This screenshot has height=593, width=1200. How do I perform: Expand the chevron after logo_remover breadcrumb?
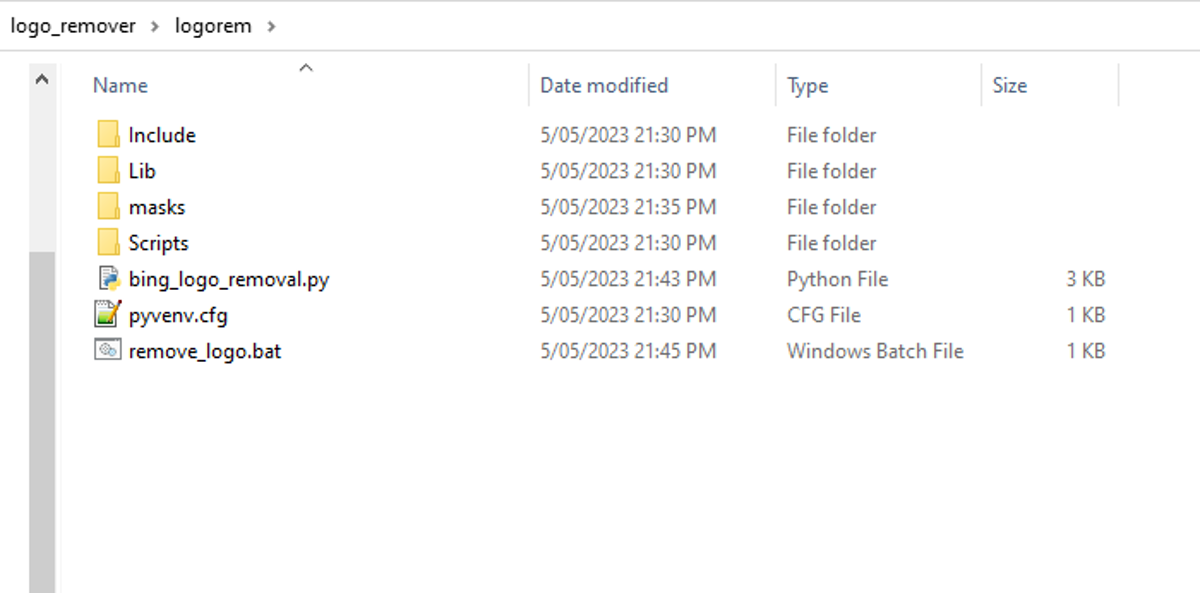point(154,26)
